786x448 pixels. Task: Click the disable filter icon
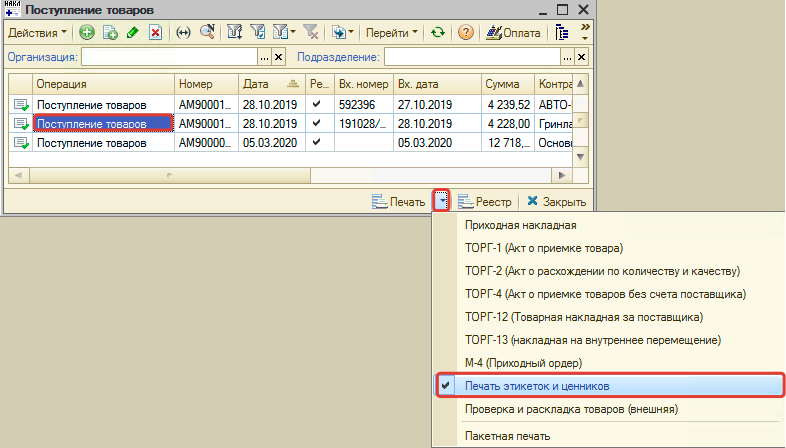pyautogui.click(x=311, y=33)
